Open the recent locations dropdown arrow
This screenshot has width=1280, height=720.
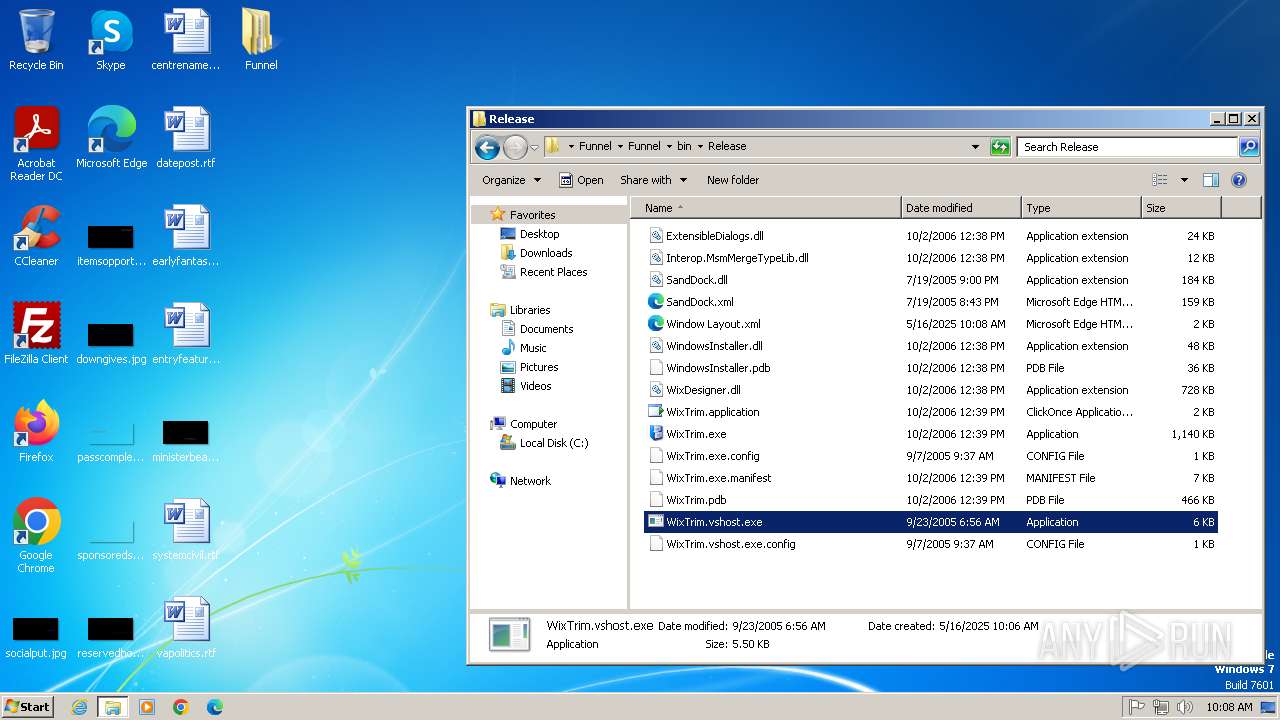point(534,147)
